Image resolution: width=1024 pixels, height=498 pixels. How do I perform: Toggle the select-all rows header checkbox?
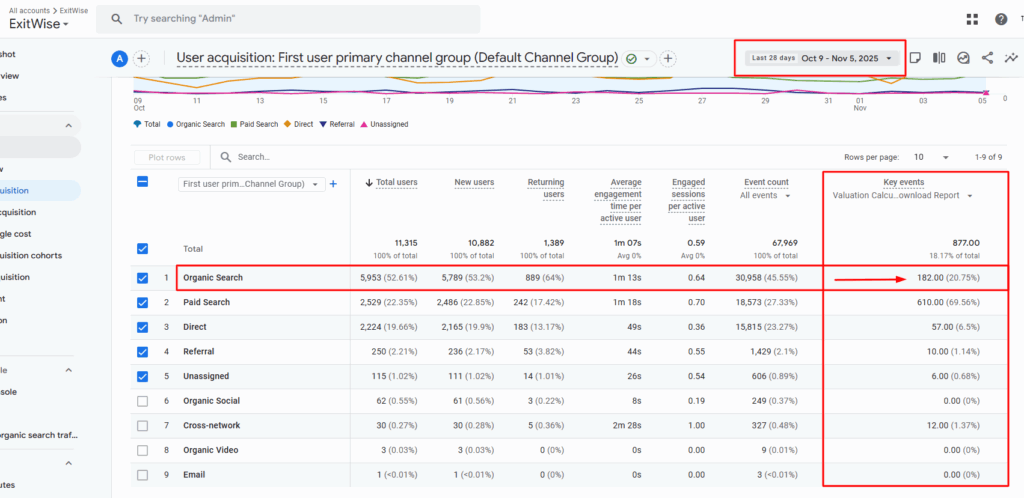pos(142,182)
